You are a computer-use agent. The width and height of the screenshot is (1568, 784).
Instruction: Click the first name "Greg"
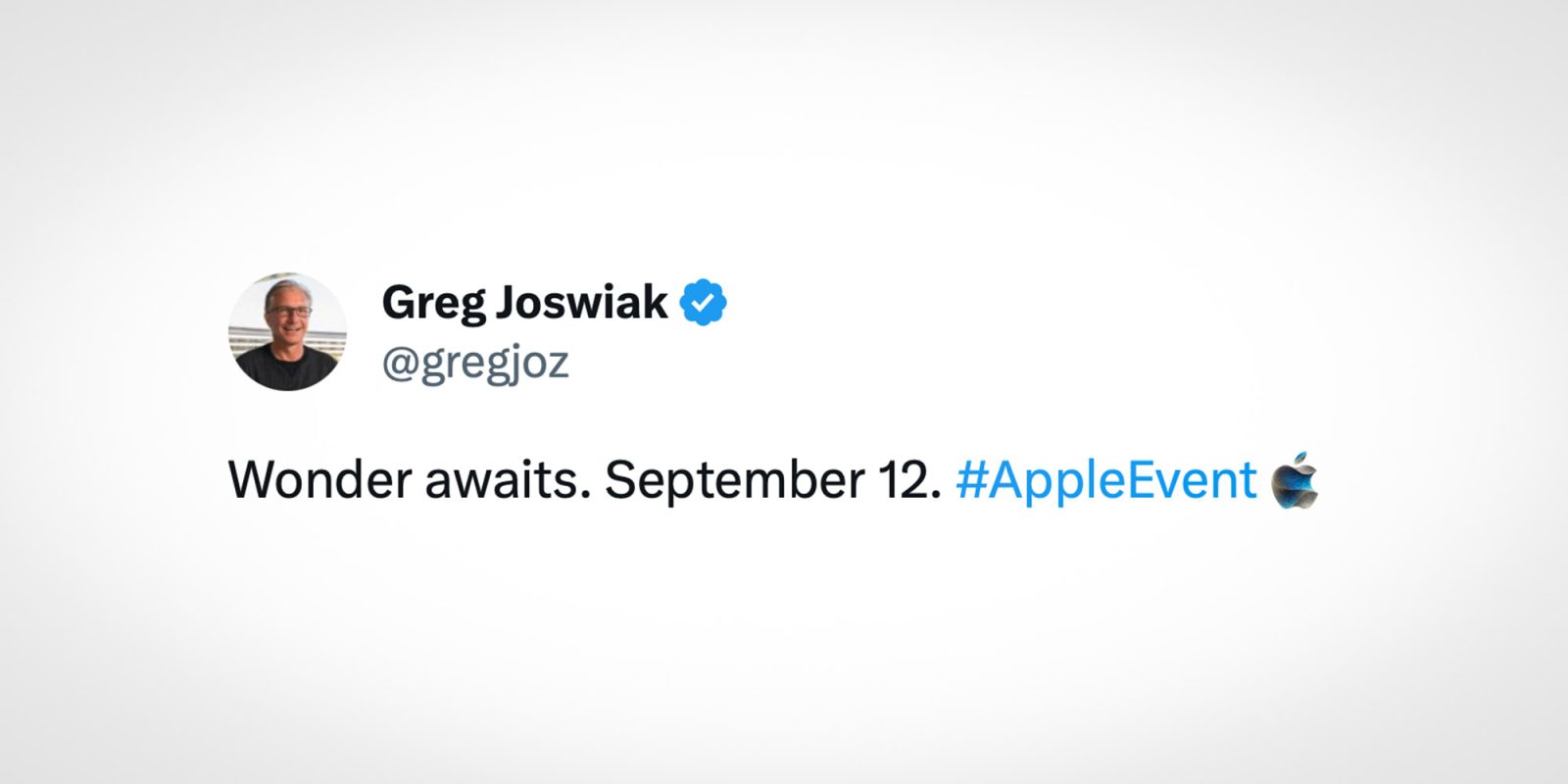tap(431, 304)
